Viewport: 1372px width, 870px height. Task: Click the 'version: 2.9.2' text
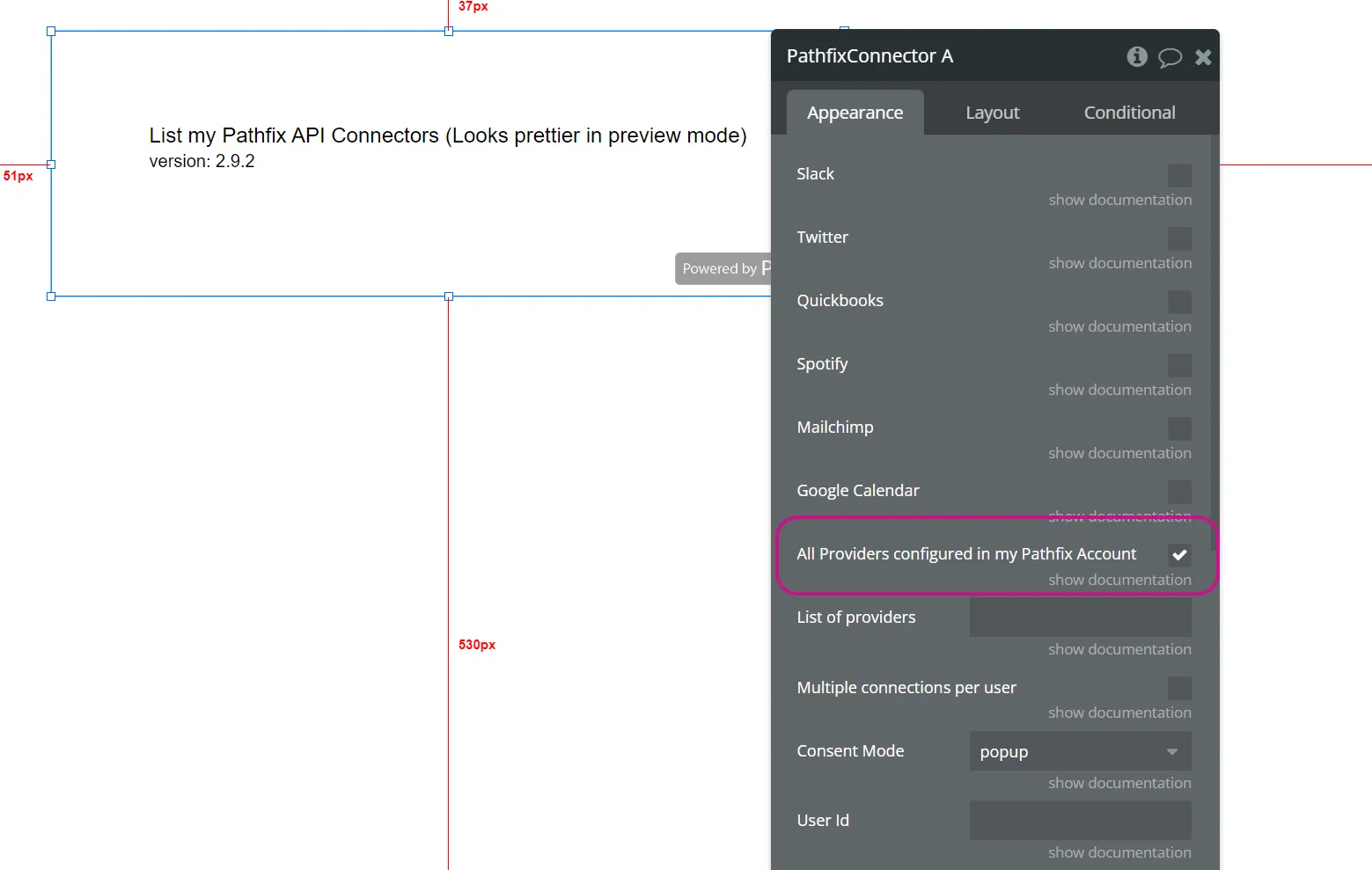[x=202, y=161]
